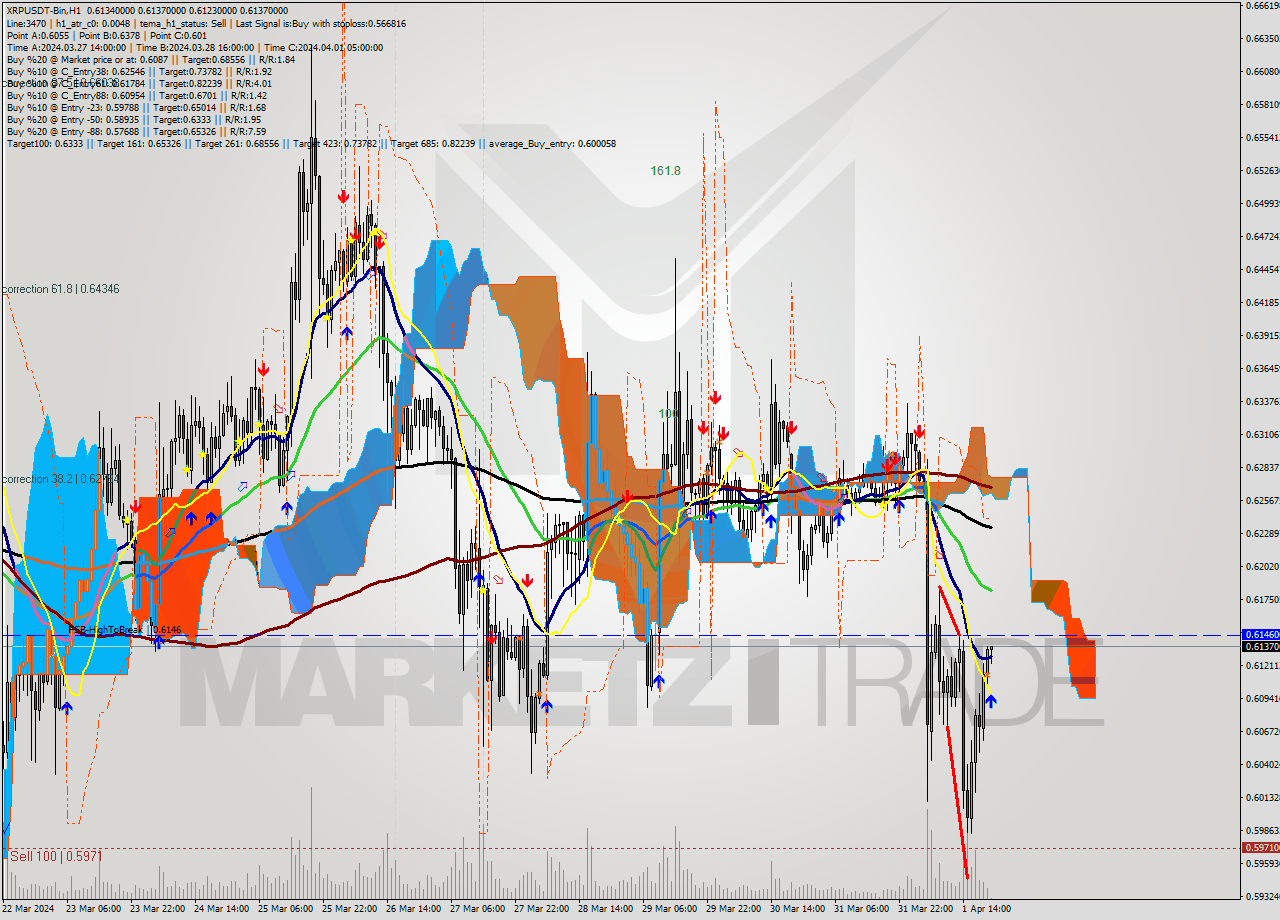Viewport: 1280px width, 920px height.
Task: Click the '31 Mar 22:00' time axis label
Action: point(925,909)
